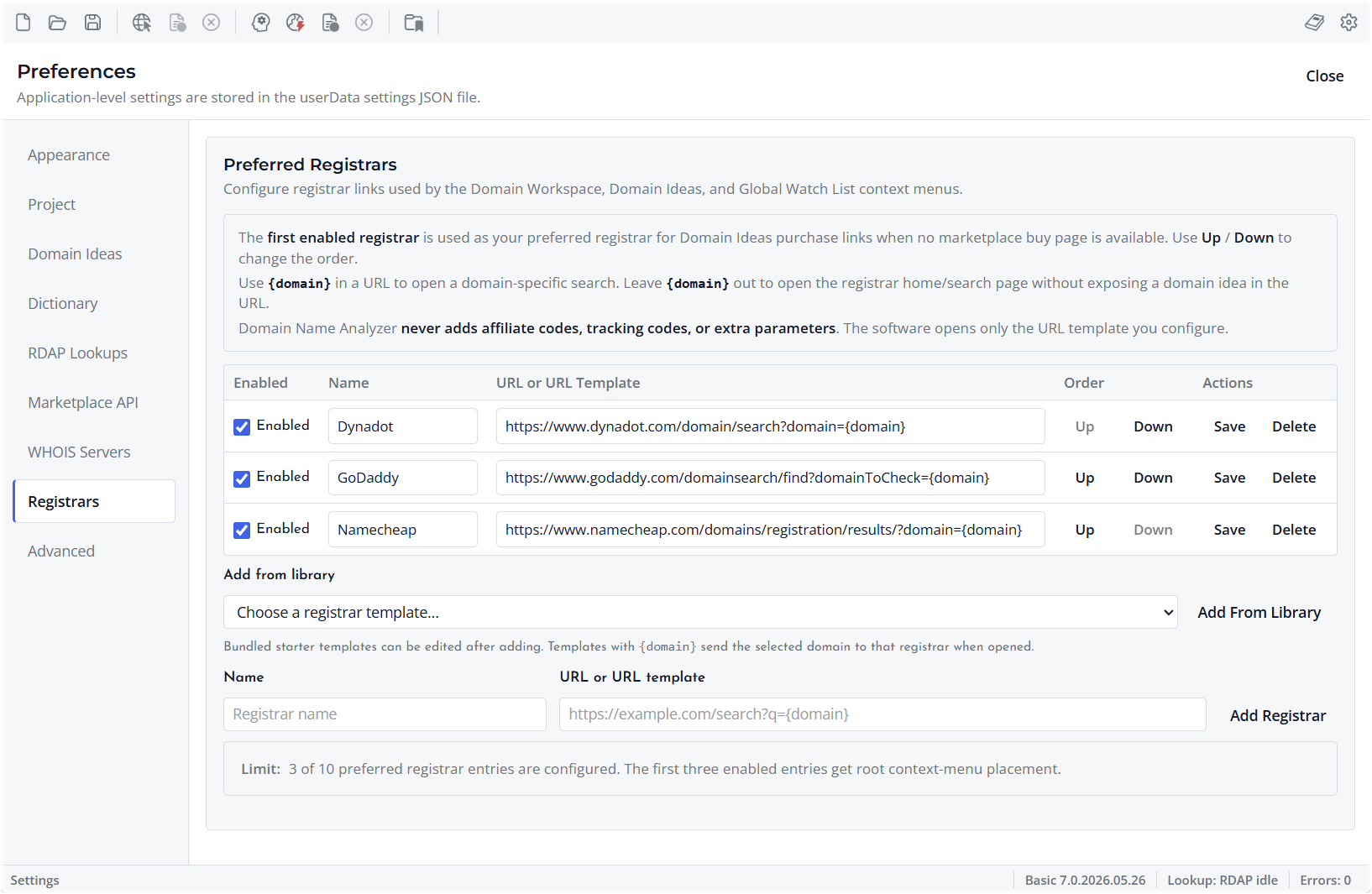Click Add From Library button
Image resolution: width=1372 pixels, height=894 pixels.
(x=1259, y=613)
